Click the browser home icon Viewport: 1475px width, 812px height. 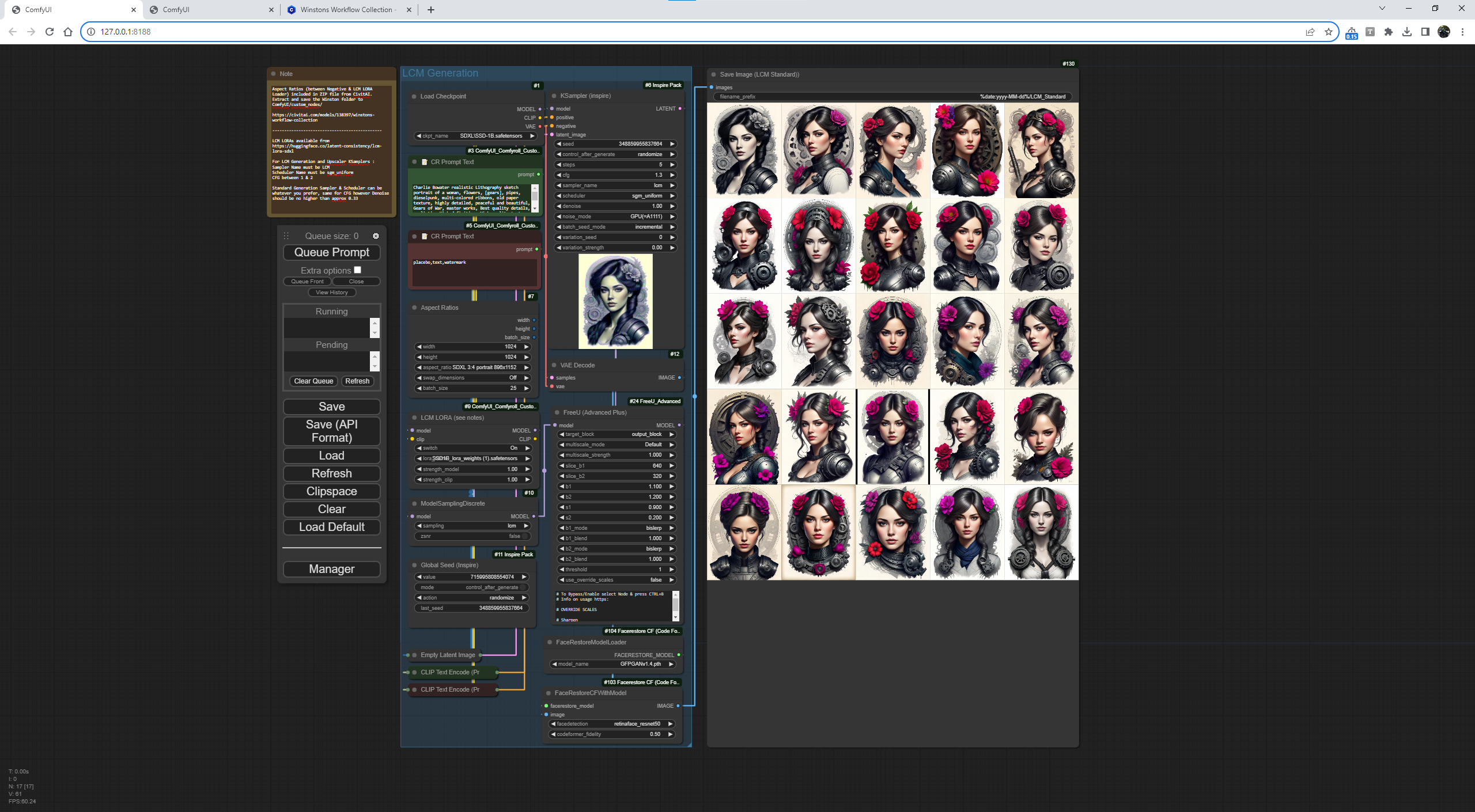tap(68, 32)
